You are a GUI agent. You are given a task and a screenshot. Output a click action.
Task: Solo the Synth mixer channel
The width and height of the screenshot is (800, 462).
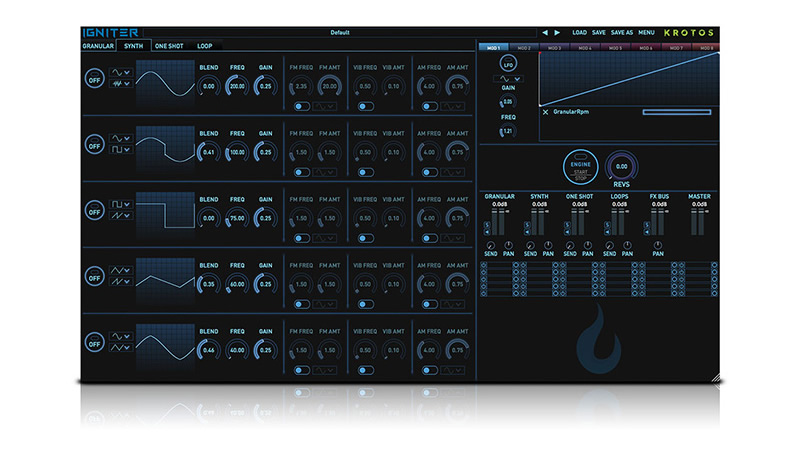coord(527,225)
